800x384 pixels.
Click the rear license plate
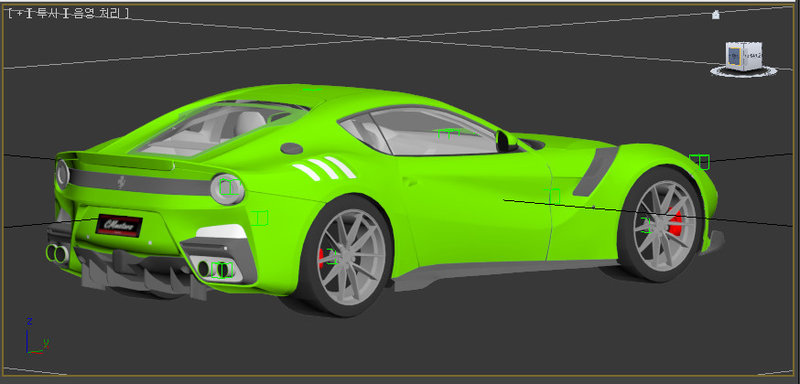tap(119, 225)
